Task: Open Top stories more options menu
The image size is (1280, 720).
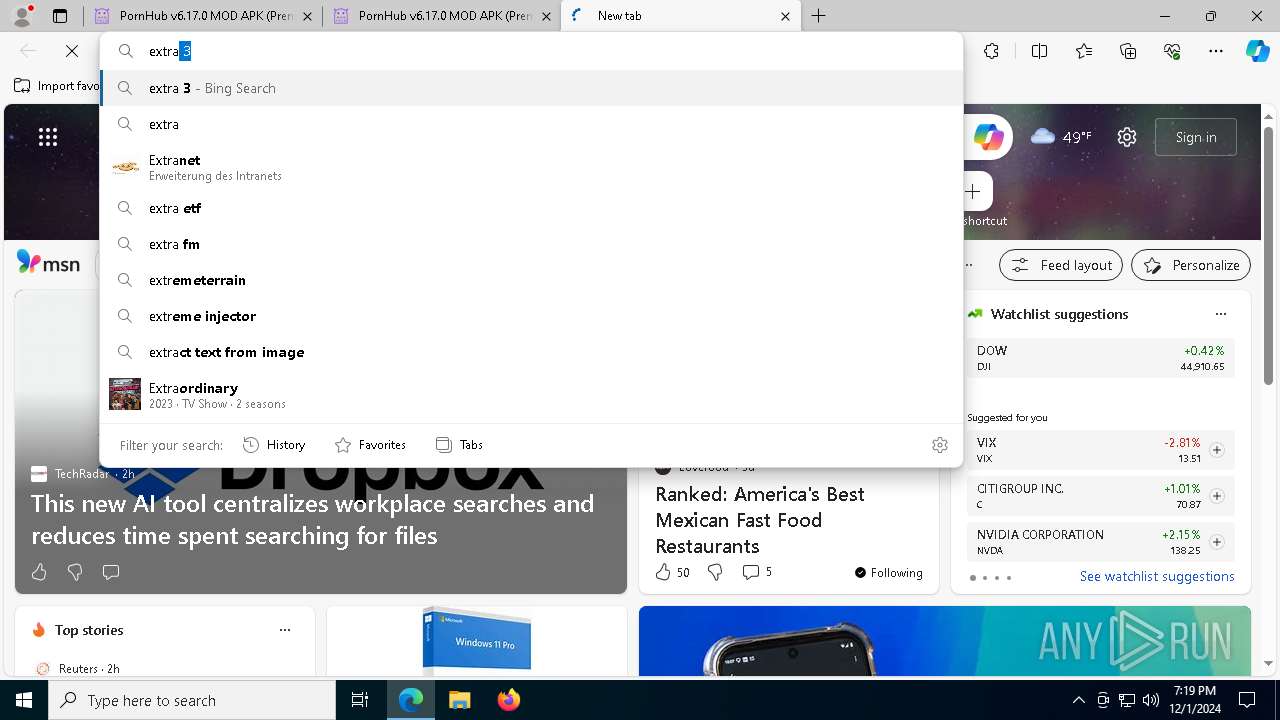Action: pos(285,630)
